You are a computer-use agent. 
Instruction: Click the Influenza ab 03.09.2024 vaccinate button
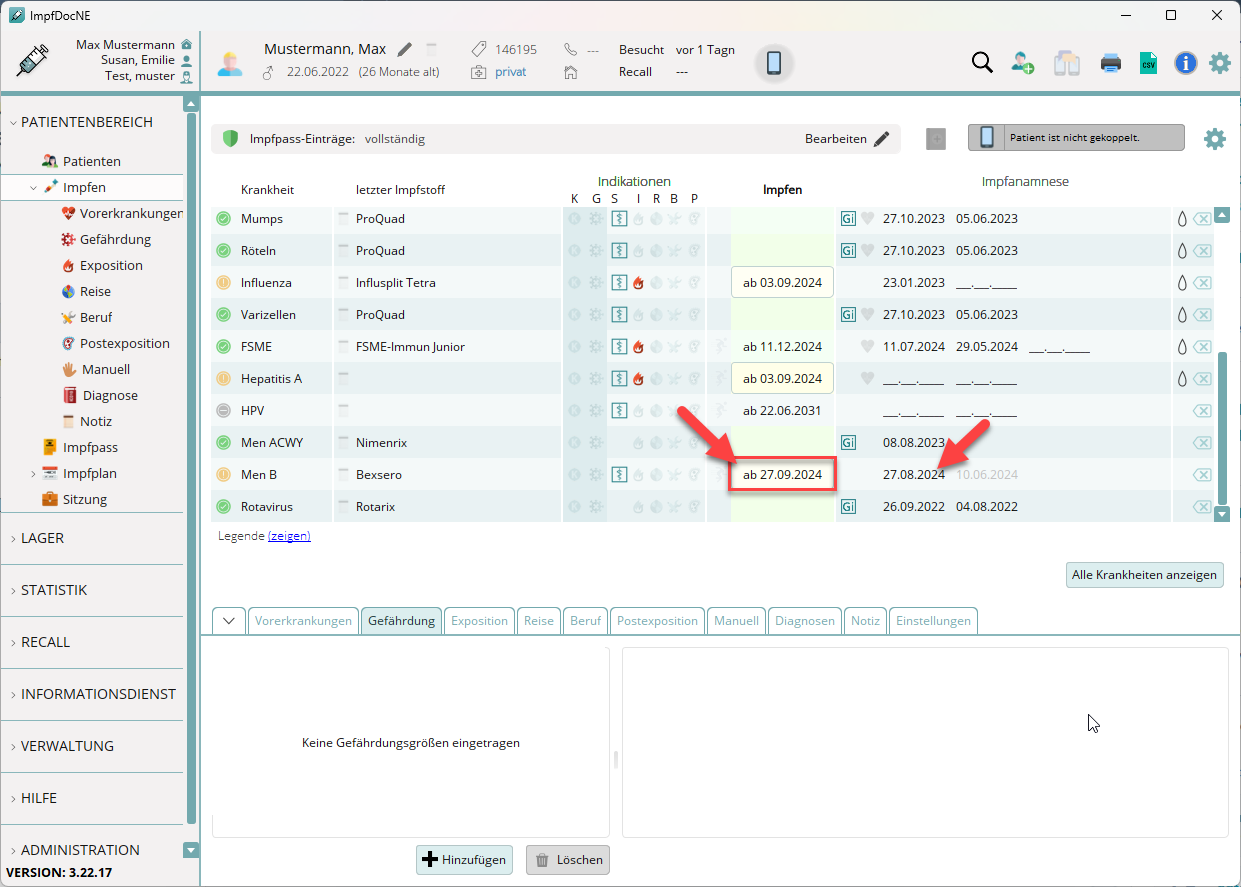[x=782, y=283]
